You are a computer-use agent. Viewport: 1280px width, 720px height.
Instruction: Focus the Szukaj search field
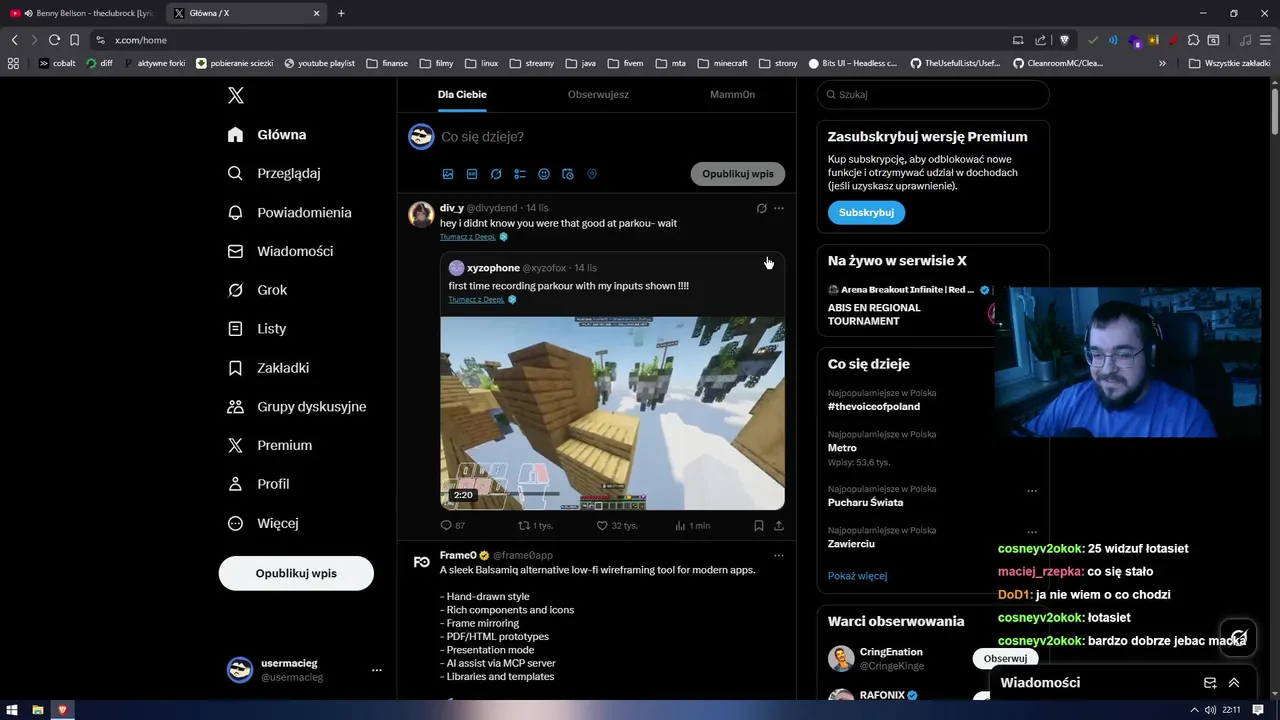[933, 94]
